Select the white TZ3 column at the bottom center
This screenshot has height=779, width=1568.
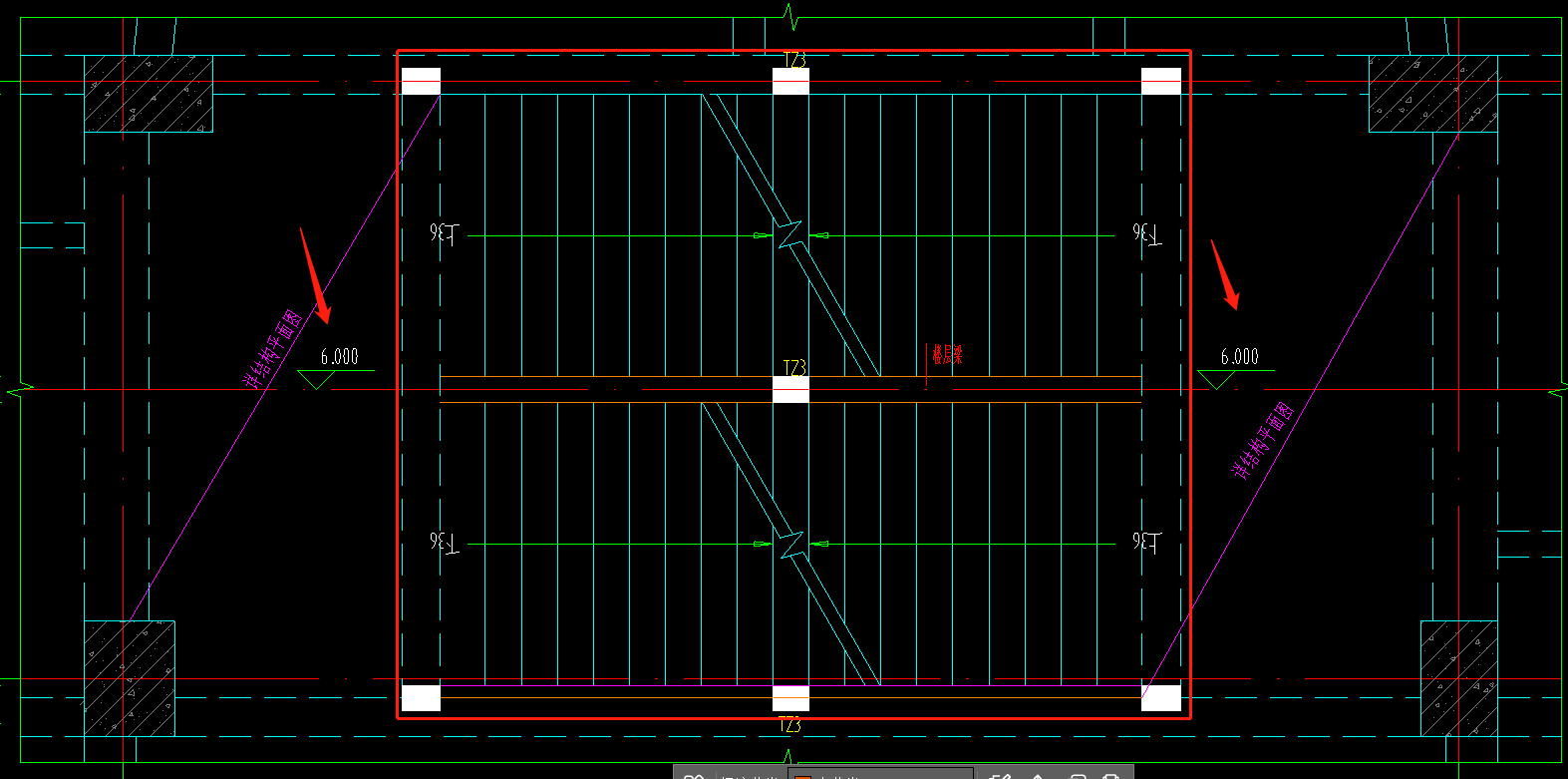coord(790,698)
